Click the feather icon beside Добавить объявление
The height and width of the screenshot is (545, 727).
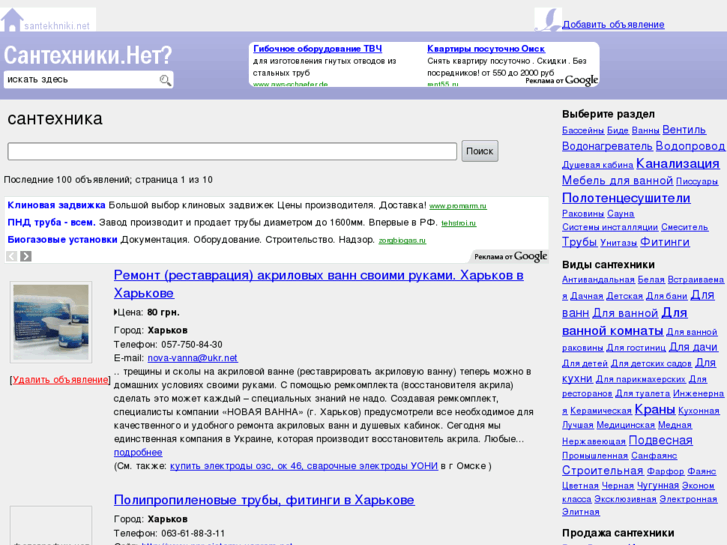[x=548, y=19]
